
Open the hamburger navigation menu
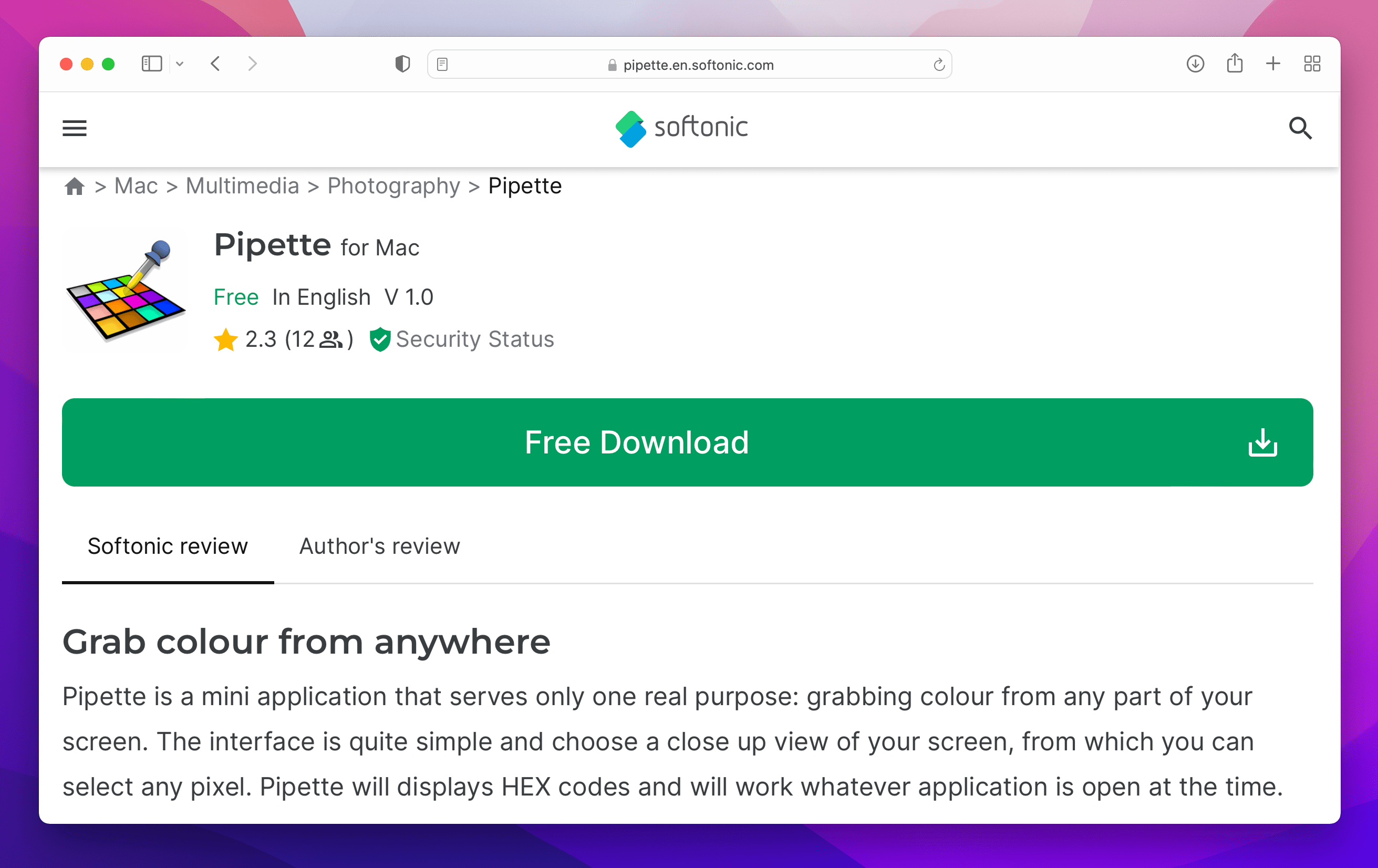(74, 129)
